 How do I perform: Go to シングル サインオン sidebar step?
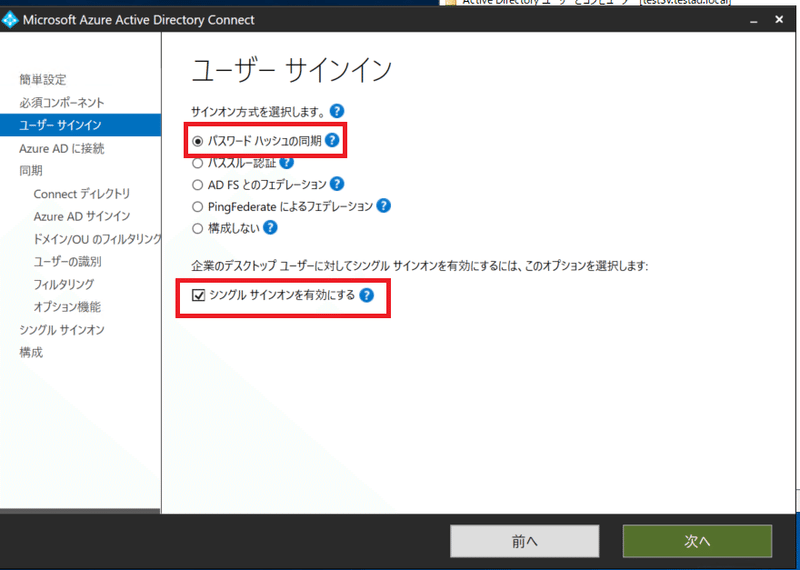(62, 330)
